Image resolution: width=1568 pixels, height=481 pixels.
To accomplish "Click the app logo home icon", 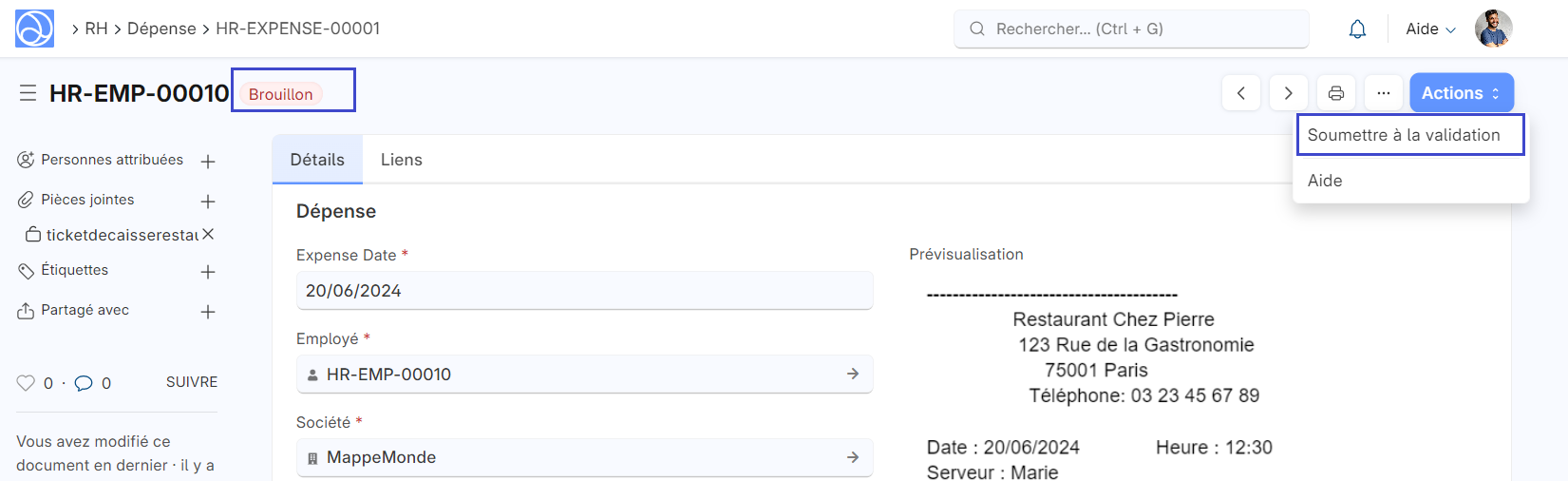I will point(34,29).
